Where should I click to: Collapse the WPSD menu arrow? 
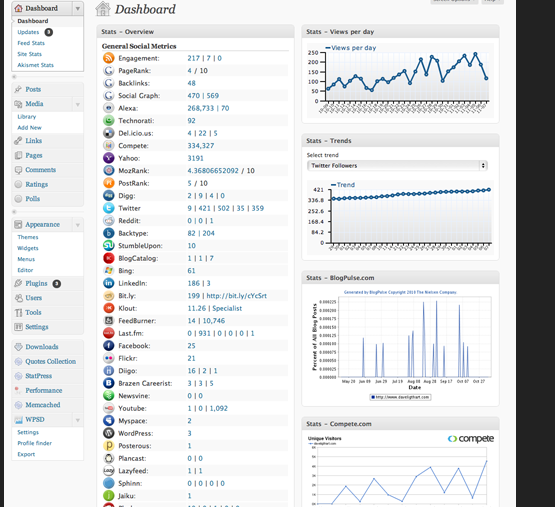coord(78,420)
